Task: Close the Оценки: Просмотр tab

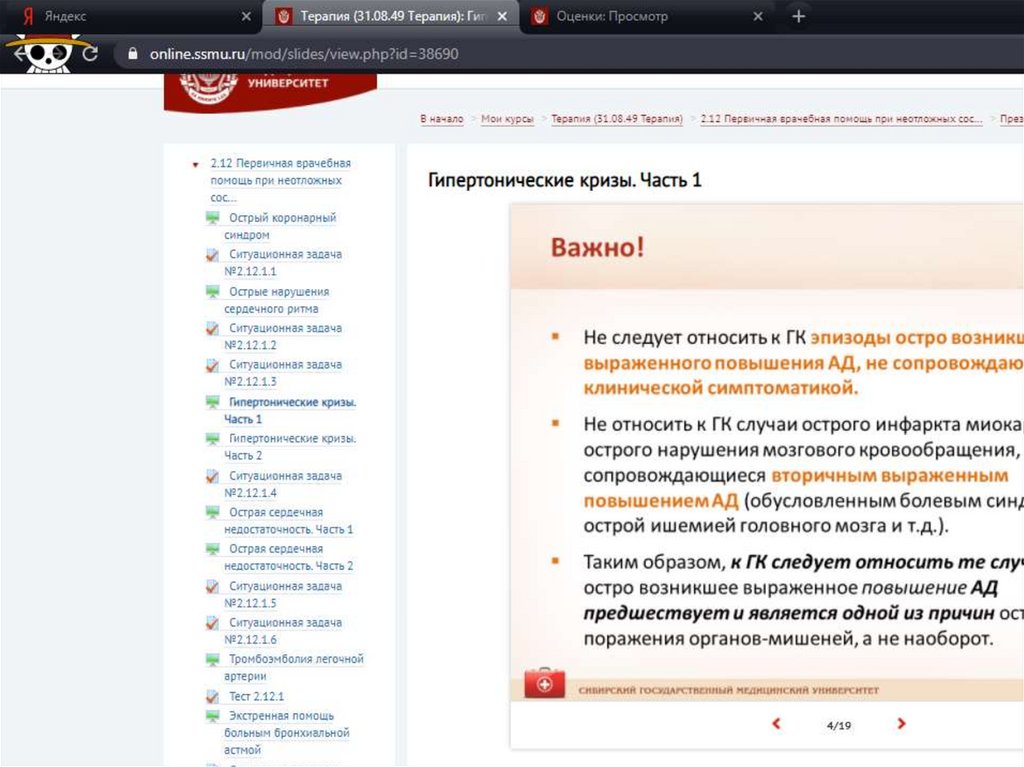Action: point(758,16)
